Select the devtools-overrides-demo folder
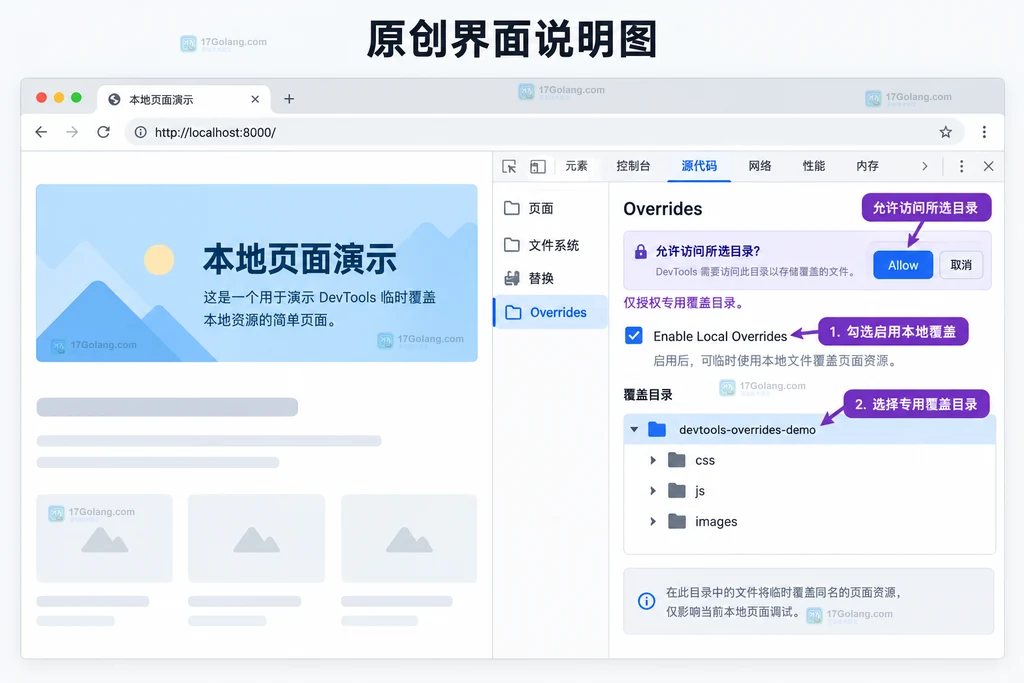 click(809, 430)
